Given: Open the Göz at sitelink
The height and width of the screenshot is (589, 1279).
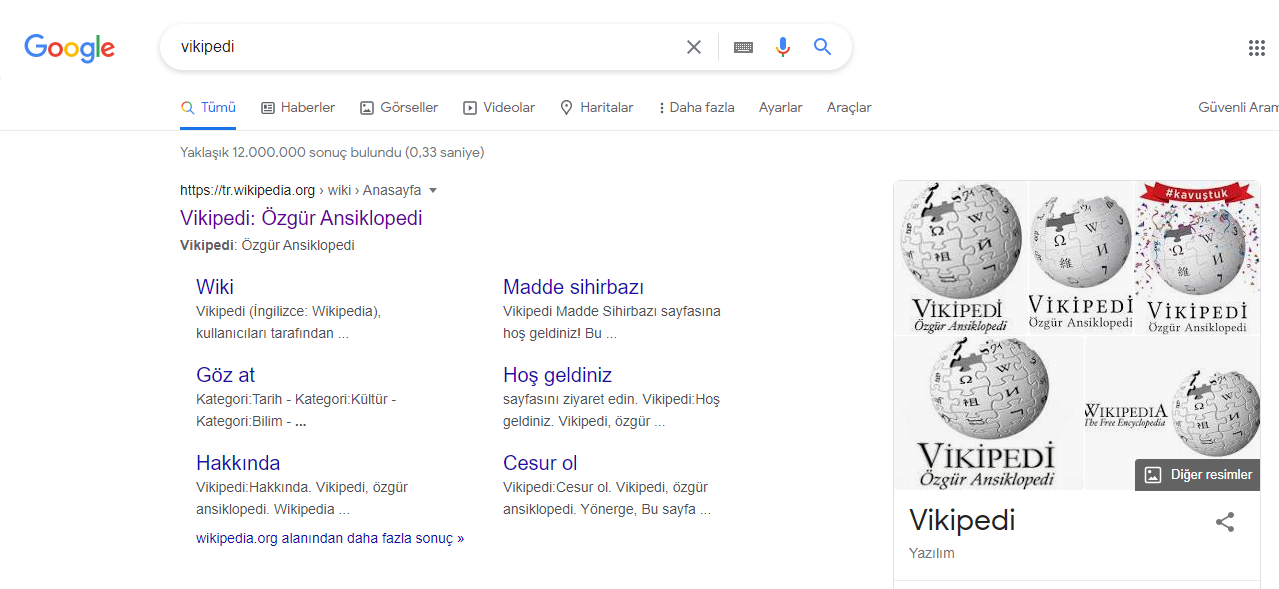Looking at the screenshot, I should pyautogui.click(x=225, y=375).
